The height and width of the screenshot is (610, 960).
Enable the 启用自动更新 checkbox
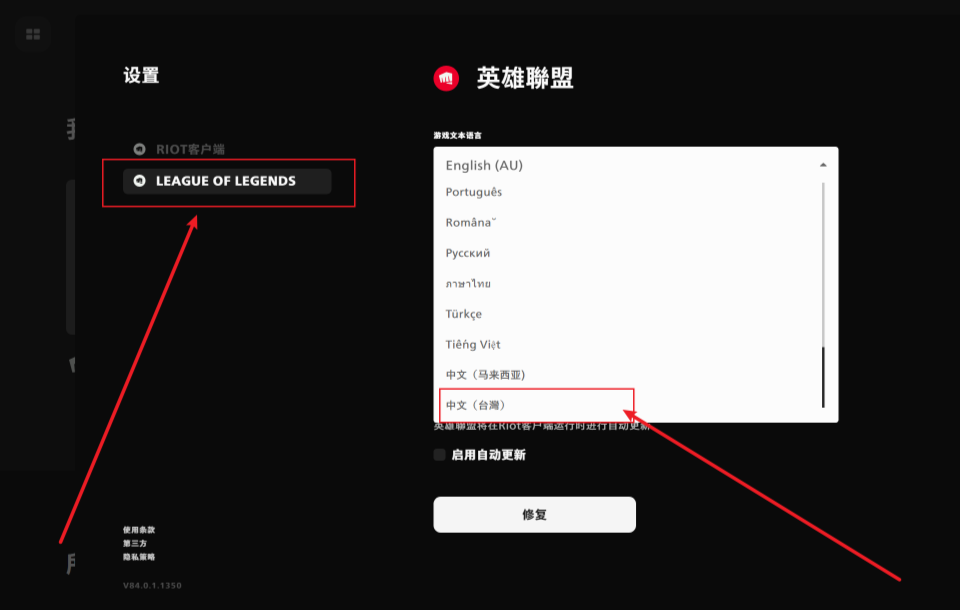[440, 454]
